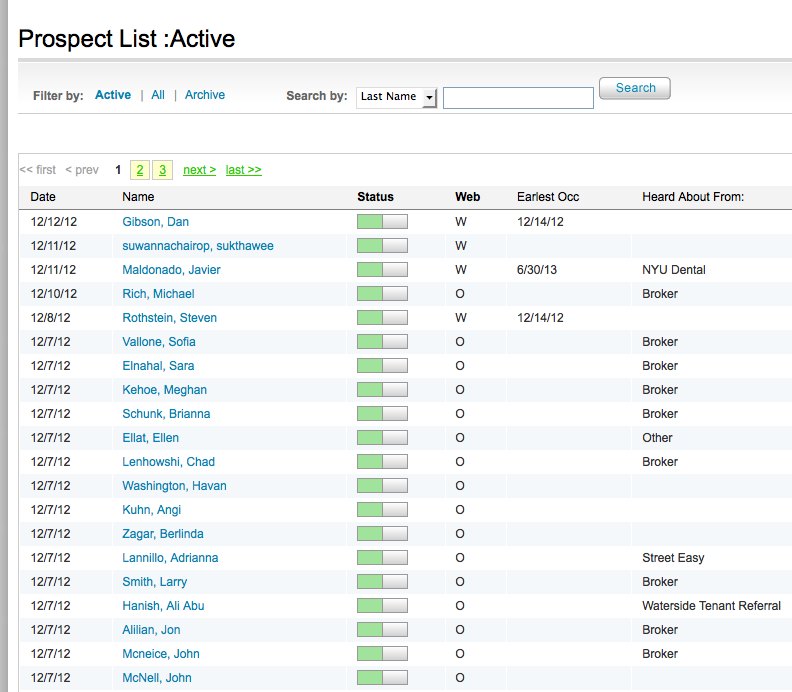Open prospect Hanish, Ali Abu
This screenshot has height=692, width=792.
[x=163, y=606]
